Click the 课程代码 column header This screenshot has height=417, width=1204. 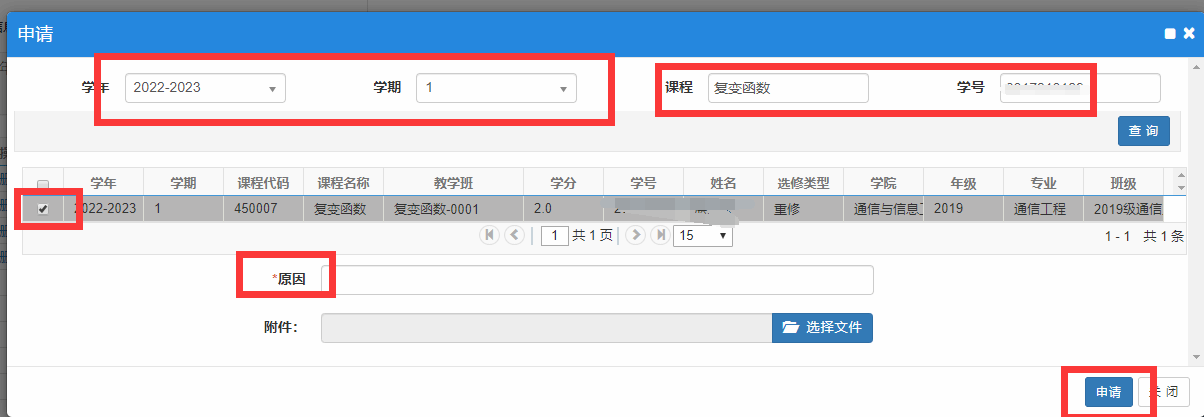(x=263, y=183)
